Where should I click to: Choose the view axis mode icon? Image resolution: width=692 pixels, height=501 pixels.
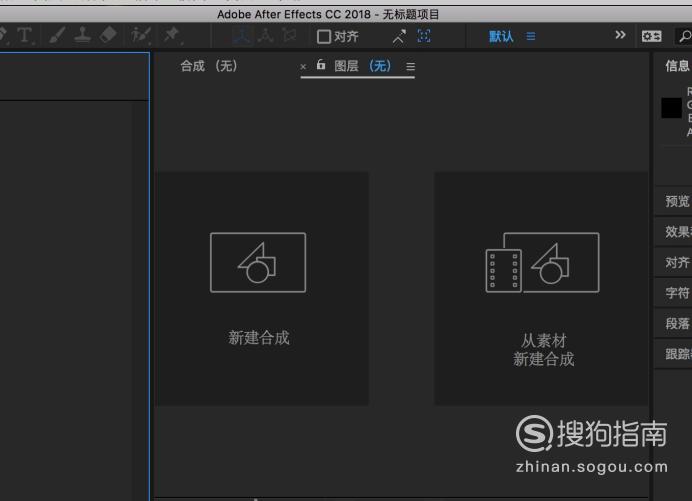[290, 35]
